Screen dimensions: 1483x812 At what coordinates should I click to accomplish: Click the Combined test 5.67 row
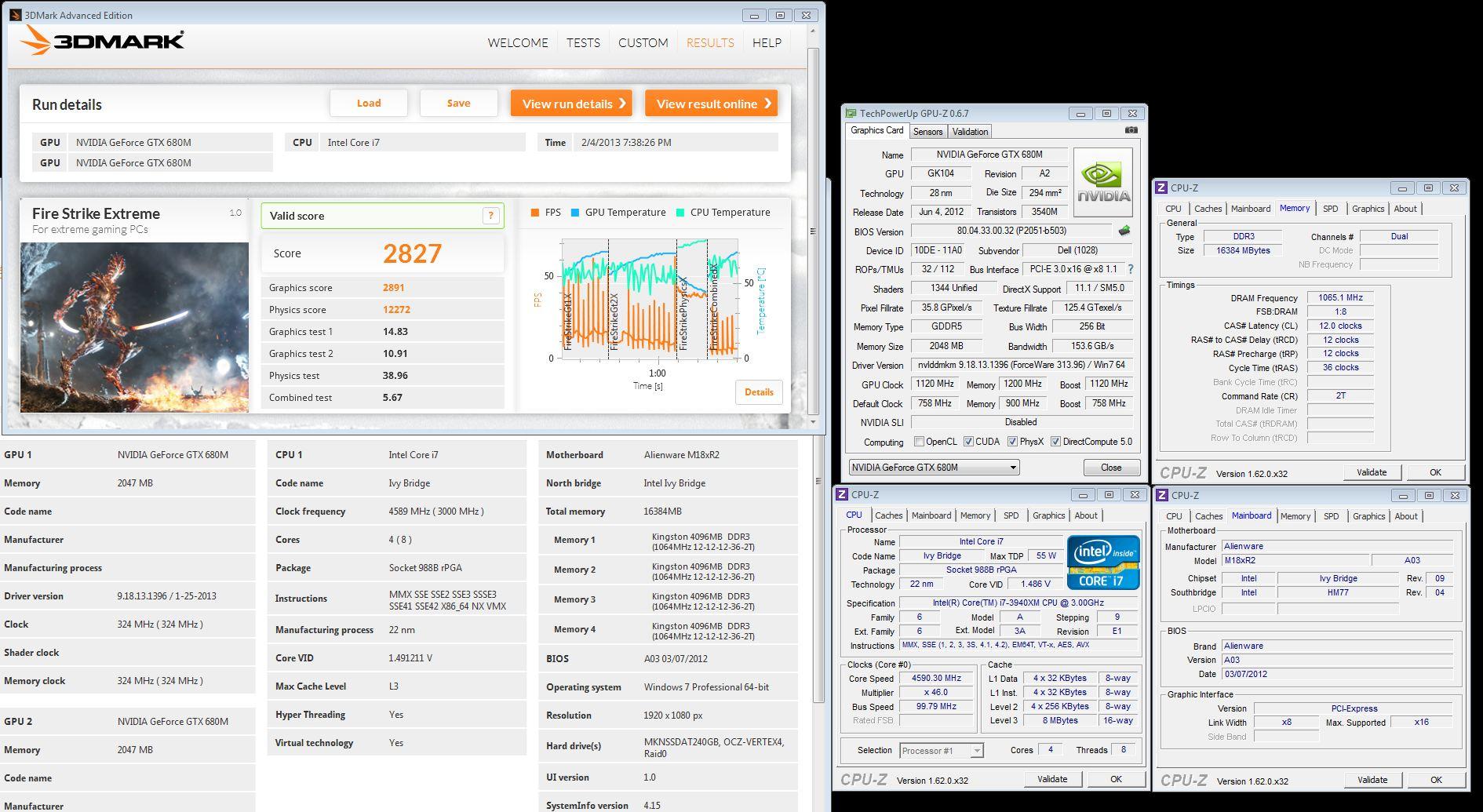point(382,398)
